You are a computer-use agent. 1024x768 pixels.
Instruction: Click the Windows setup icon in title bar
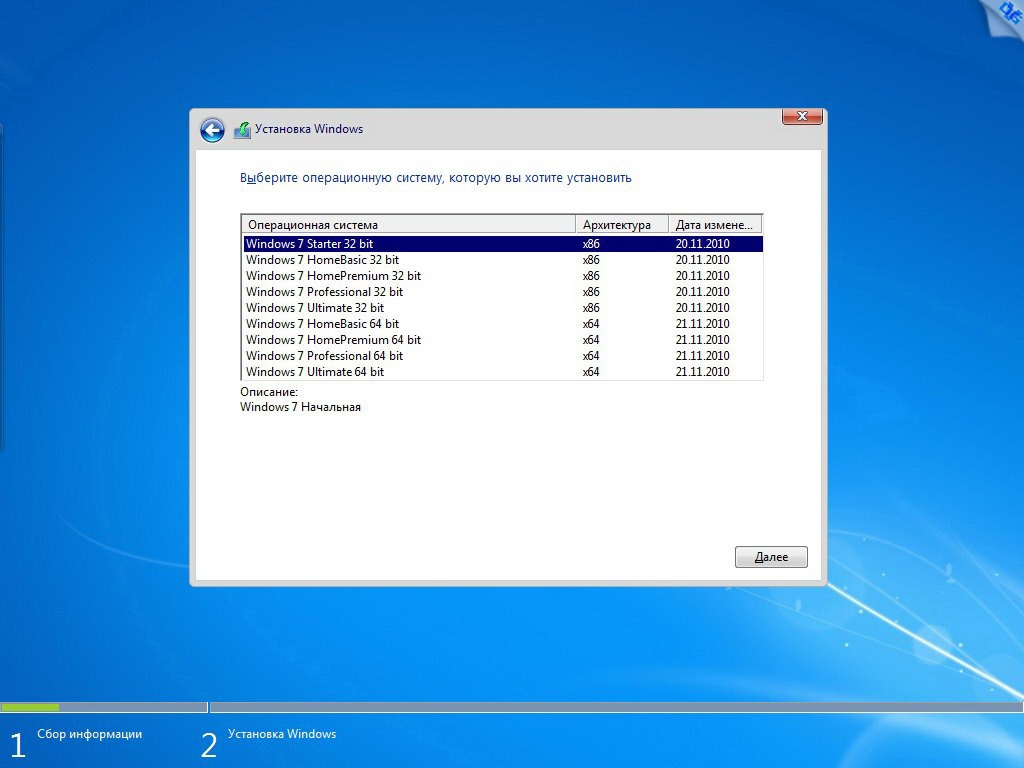pos(242,130)
